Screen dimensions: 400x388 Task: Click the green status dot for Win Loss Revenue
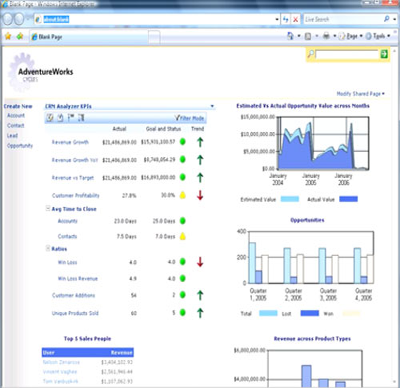click(183, 278)
